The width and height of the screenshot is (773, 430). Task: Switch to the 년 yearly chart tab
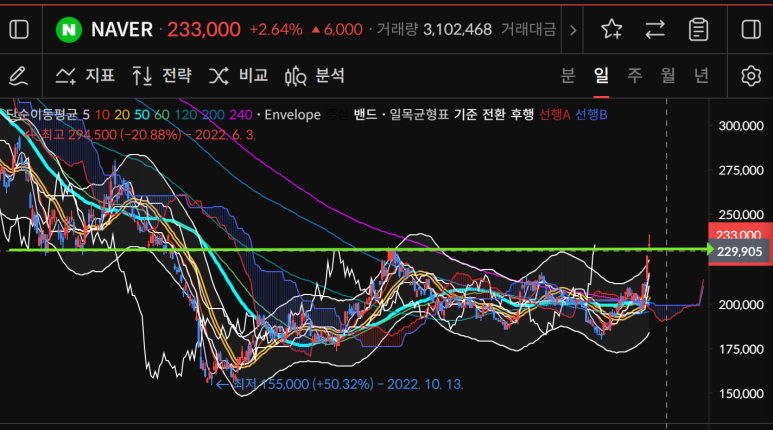[x=701, y=75]
